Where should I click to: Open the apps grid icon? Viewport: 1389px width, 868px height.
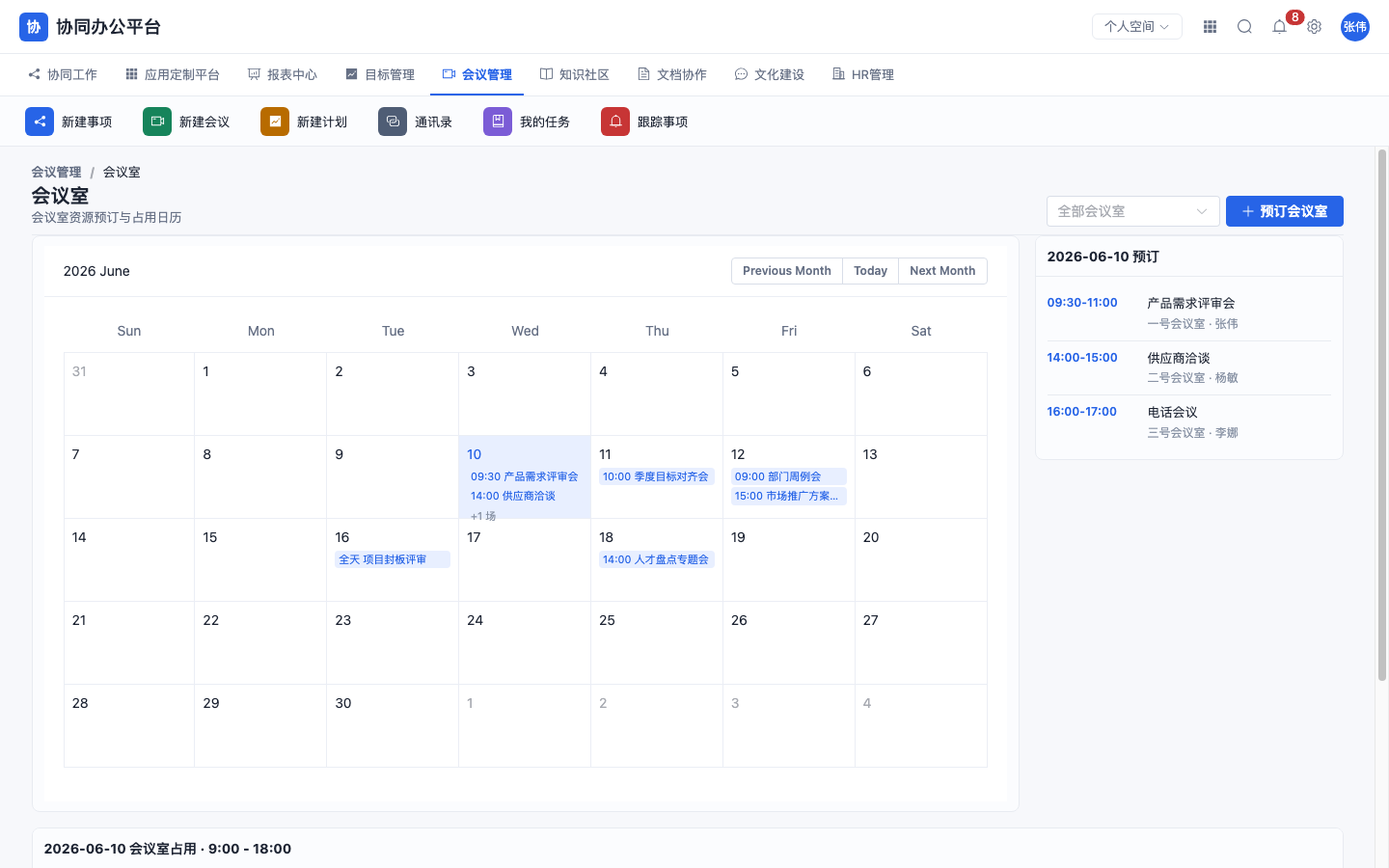pos(1210,27)
